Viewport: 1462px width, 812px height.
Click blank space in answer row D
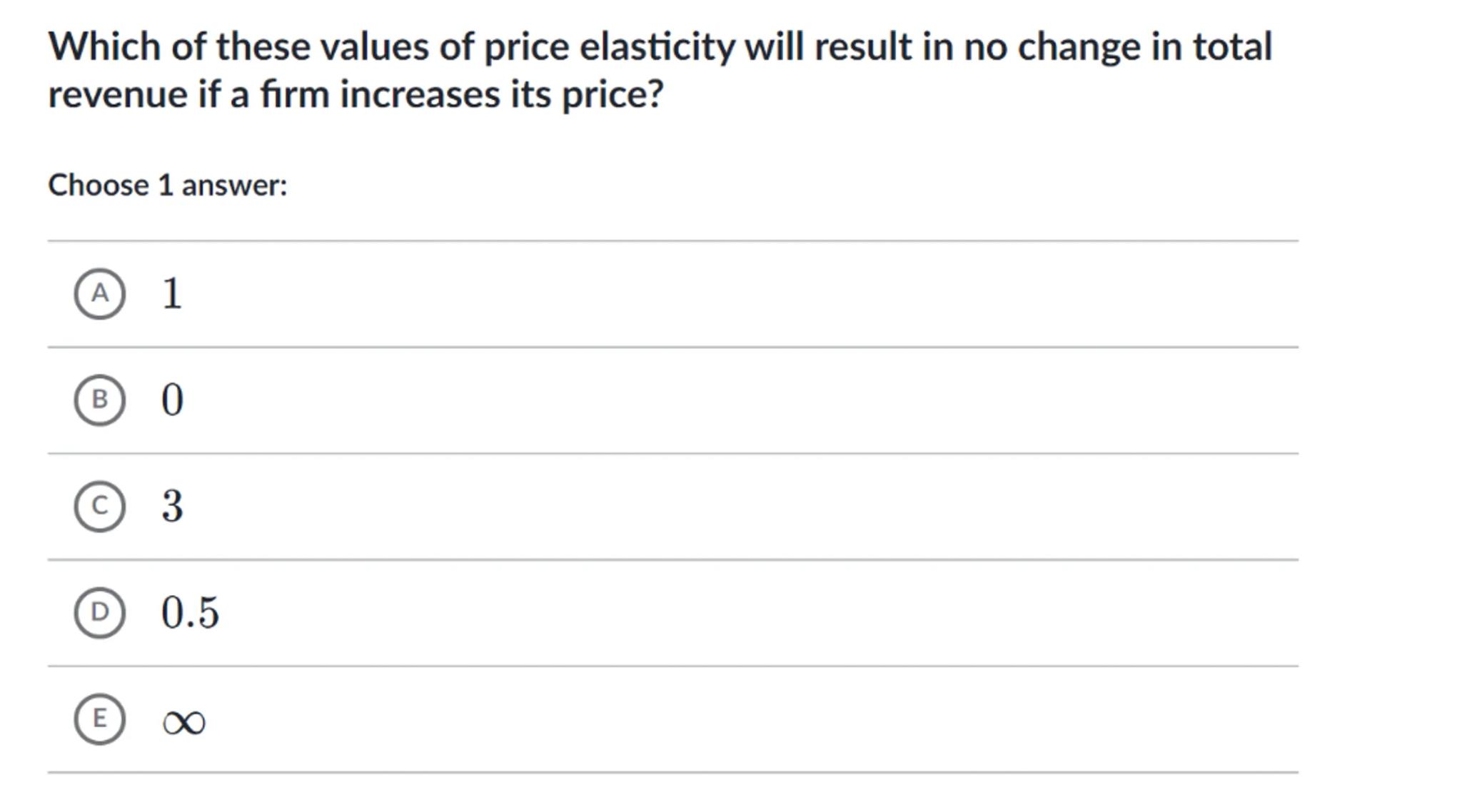coord(714,612)
